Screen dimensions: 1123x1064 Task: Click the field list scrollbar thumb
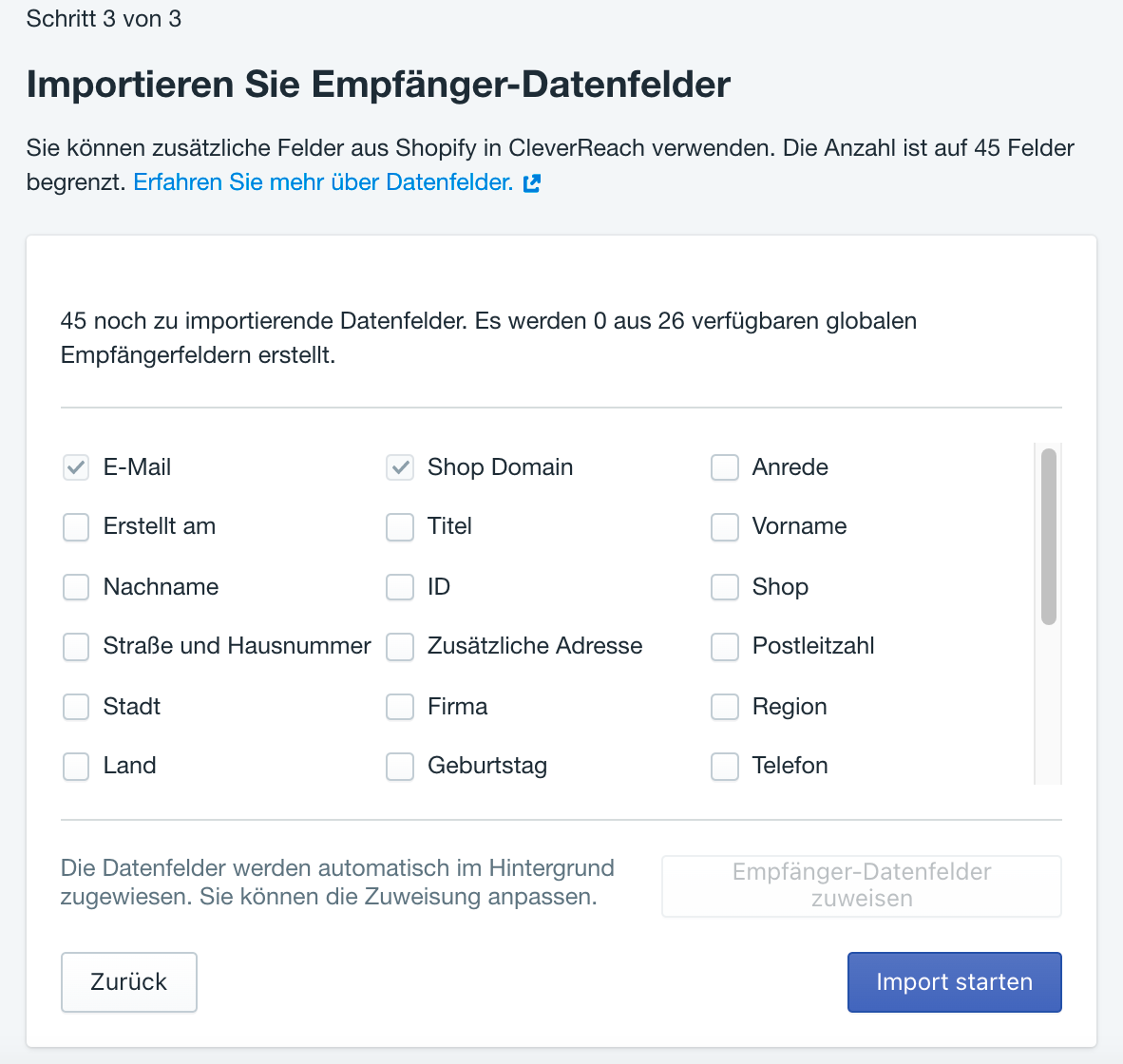pos(1049,537)
